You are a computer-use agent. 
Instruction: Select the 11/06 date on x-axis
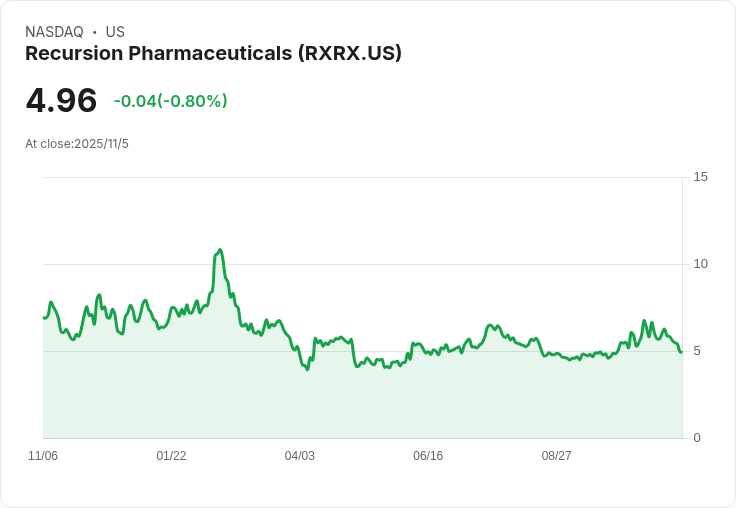[x=43, y=456]
